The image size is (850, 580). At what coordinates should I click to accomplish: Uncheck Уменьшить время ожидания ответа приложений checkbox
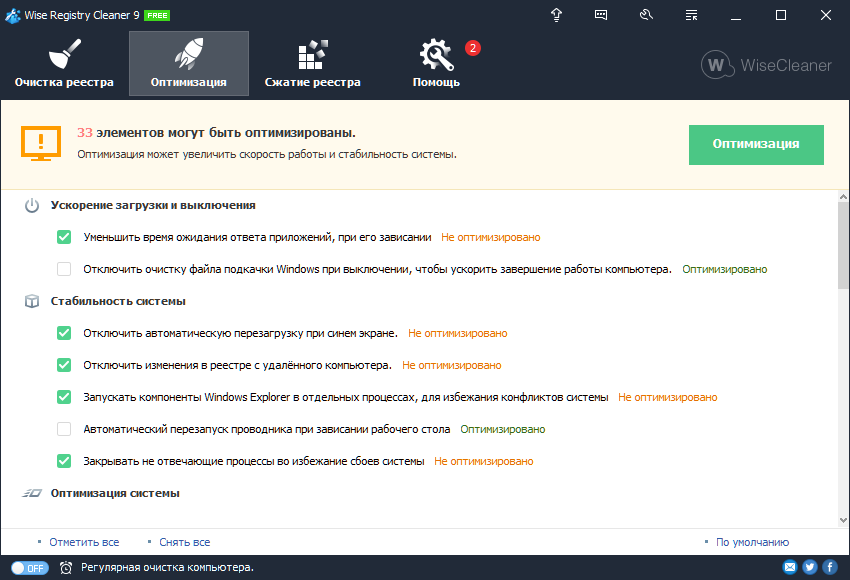pyautogui.click(x=64, y=237)
